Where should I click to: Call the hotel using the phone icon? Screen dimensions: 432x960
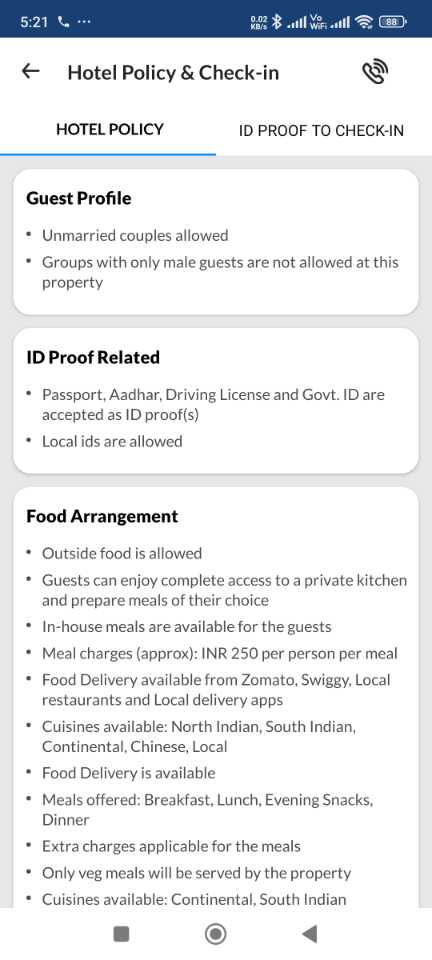(x=374, y=72)
